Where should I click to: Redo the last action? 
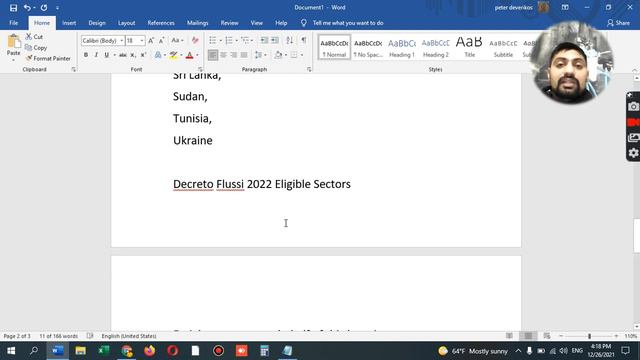point(44,8)
